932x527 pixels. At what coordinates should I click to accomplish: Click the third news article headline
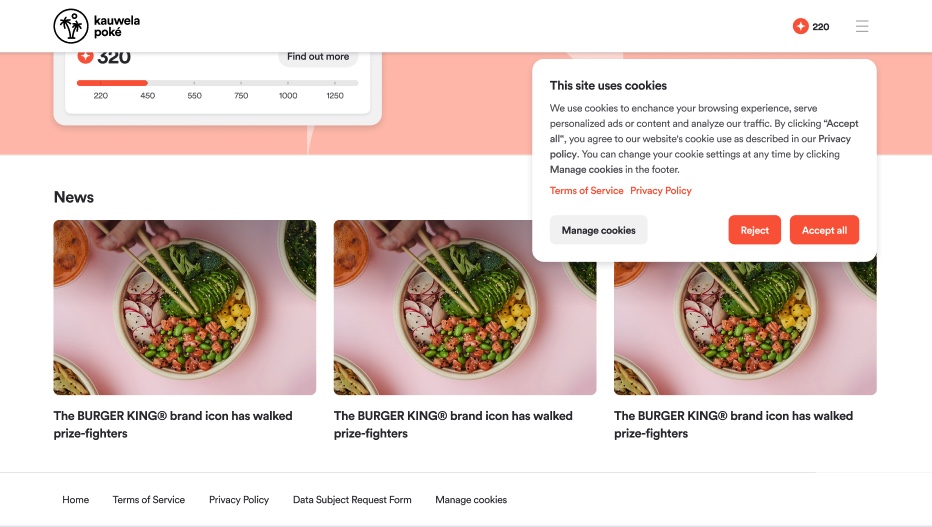(733, 424)
